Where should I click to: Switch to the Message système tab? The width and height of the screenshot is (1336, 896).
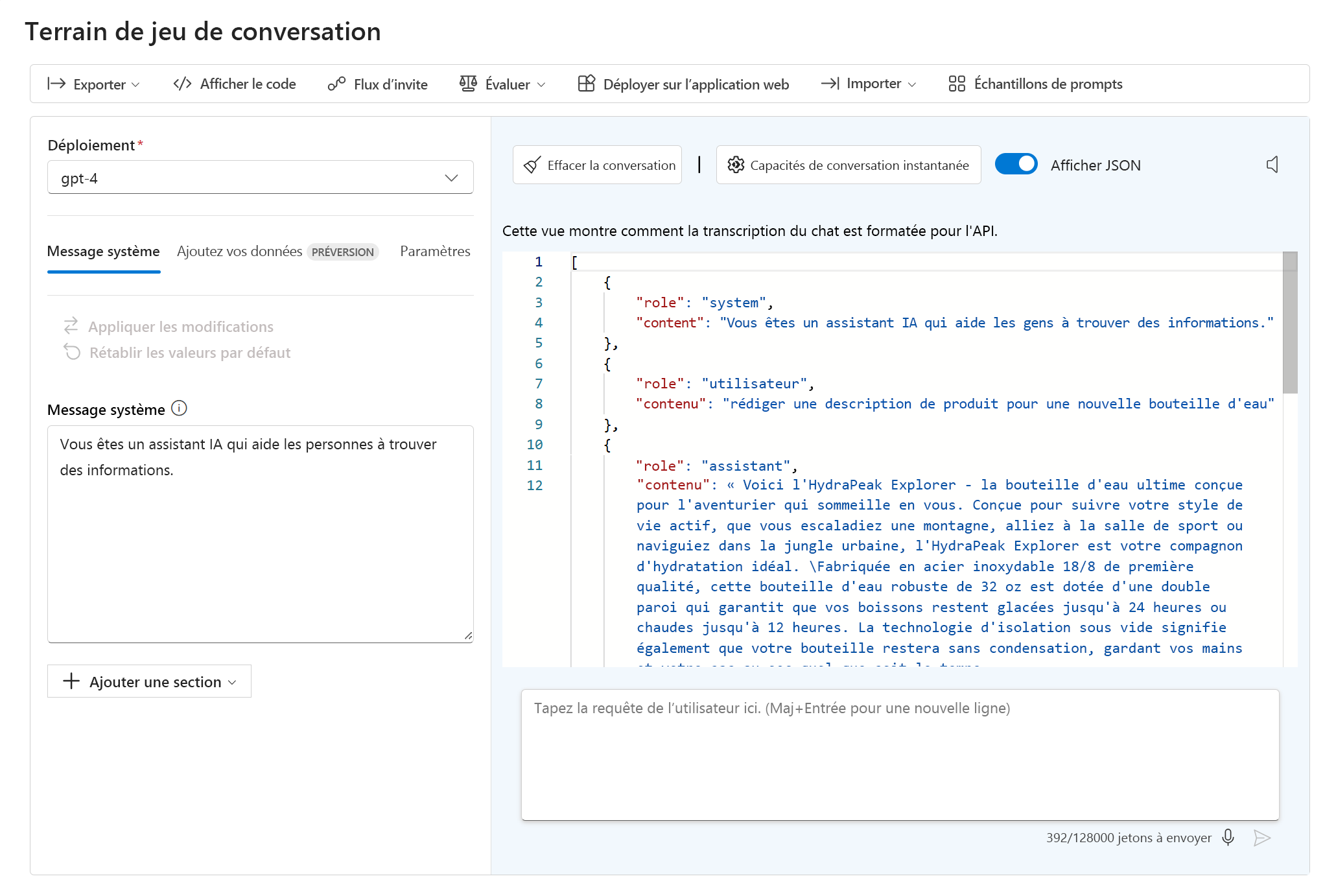[104, 252]
